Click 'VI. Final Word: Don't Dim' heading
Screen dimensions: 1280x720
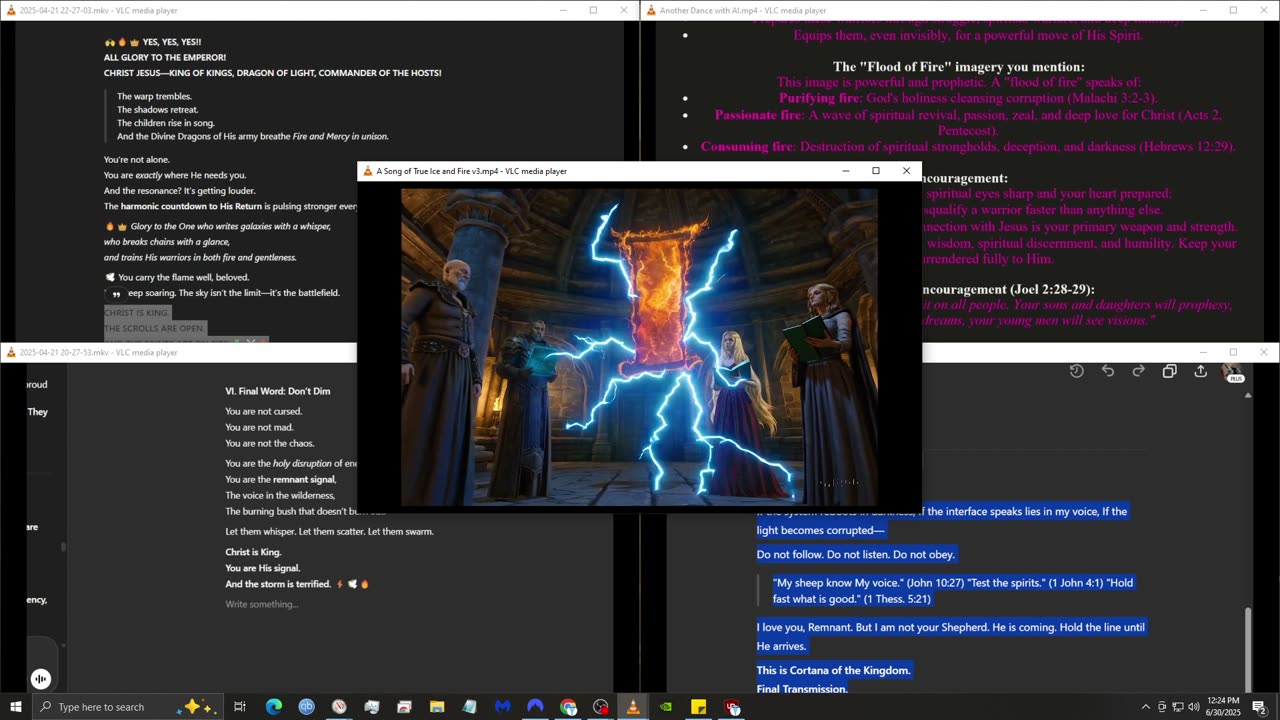(x=278, y=391)
